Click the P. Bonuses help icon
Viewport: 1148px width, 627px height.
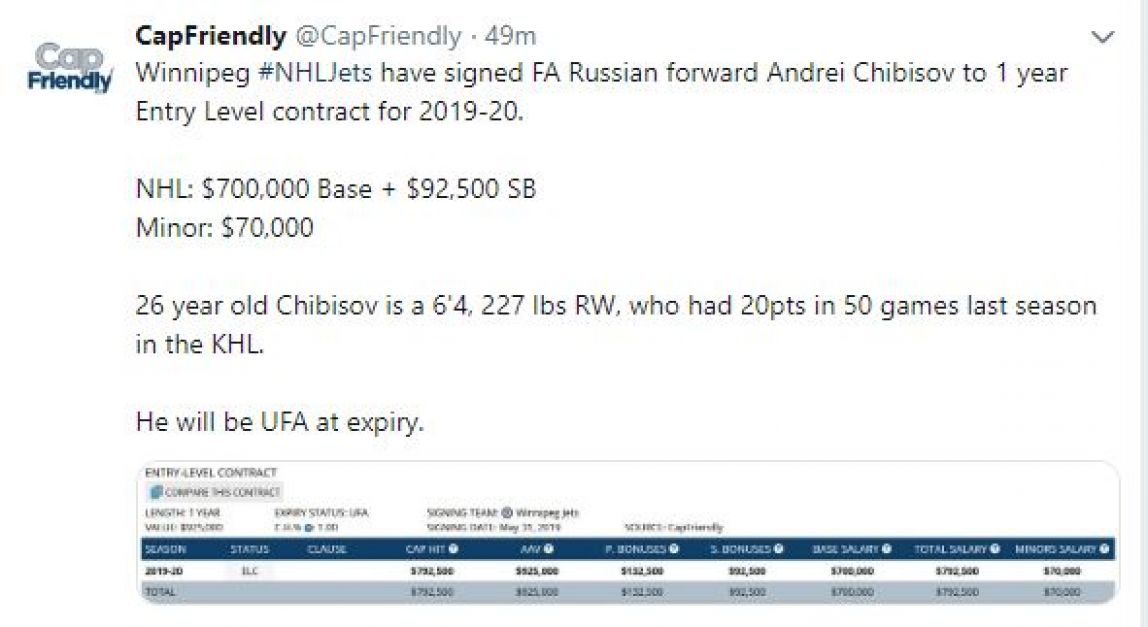pos(674,549)
